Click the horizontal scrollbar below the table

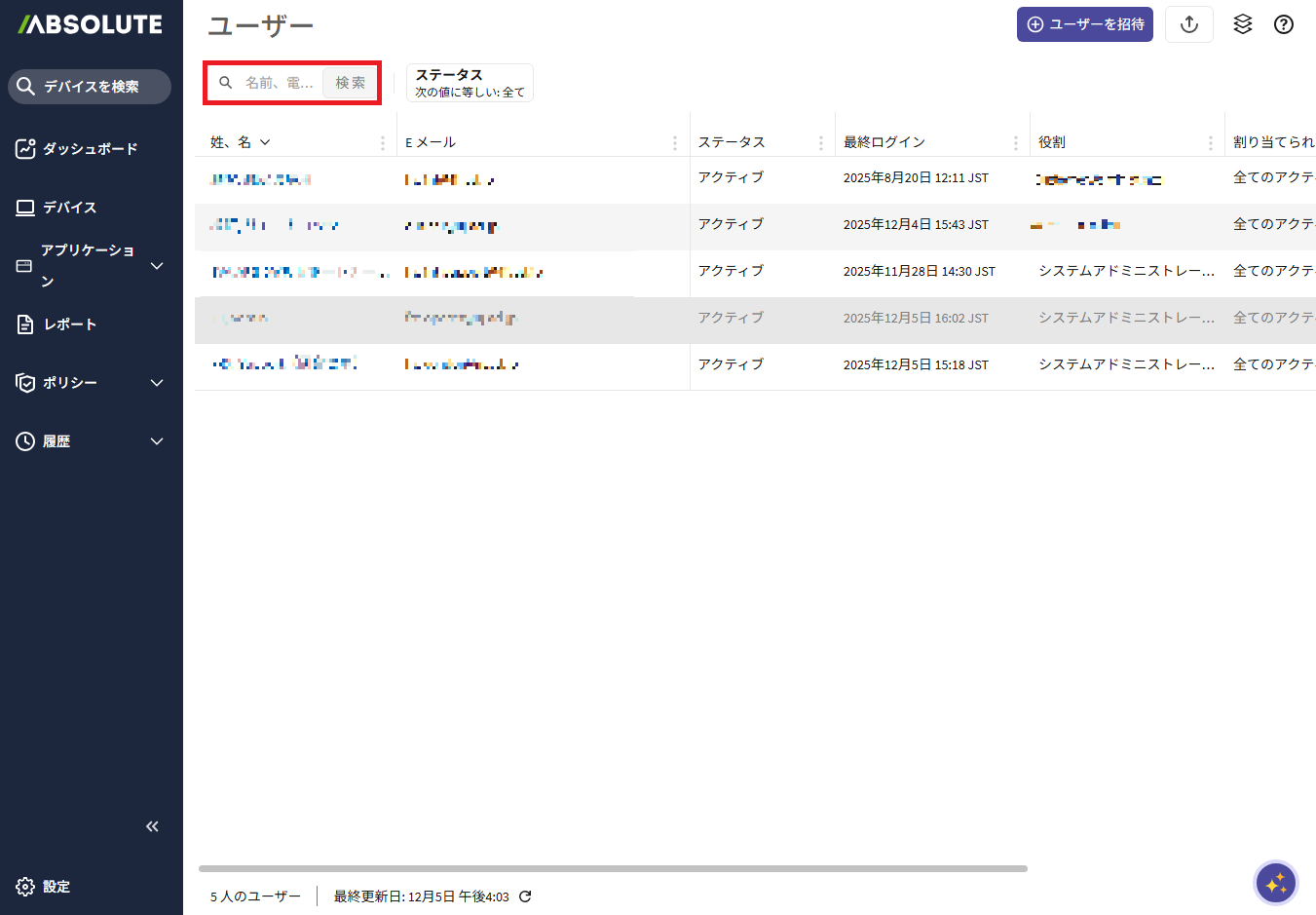click(x=613, y=868)
